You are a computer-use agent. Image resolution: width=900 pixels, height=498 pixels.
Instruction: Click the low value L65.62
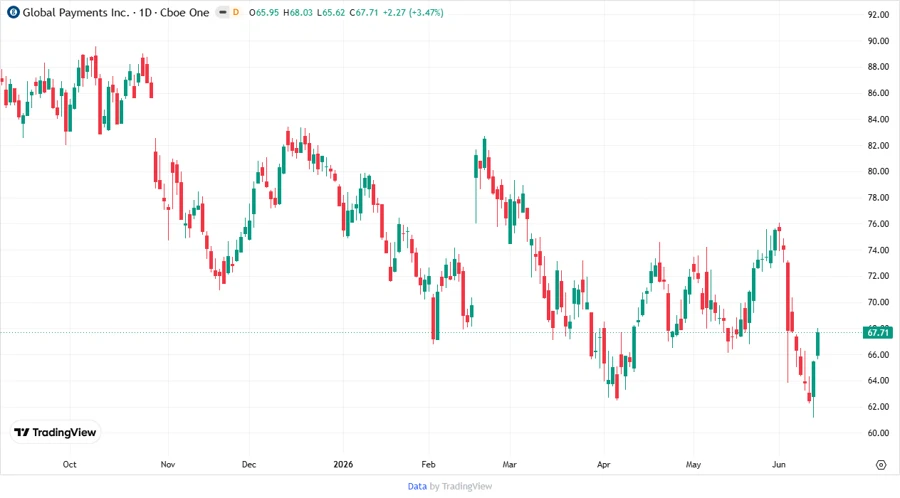(x=331, y=13)
